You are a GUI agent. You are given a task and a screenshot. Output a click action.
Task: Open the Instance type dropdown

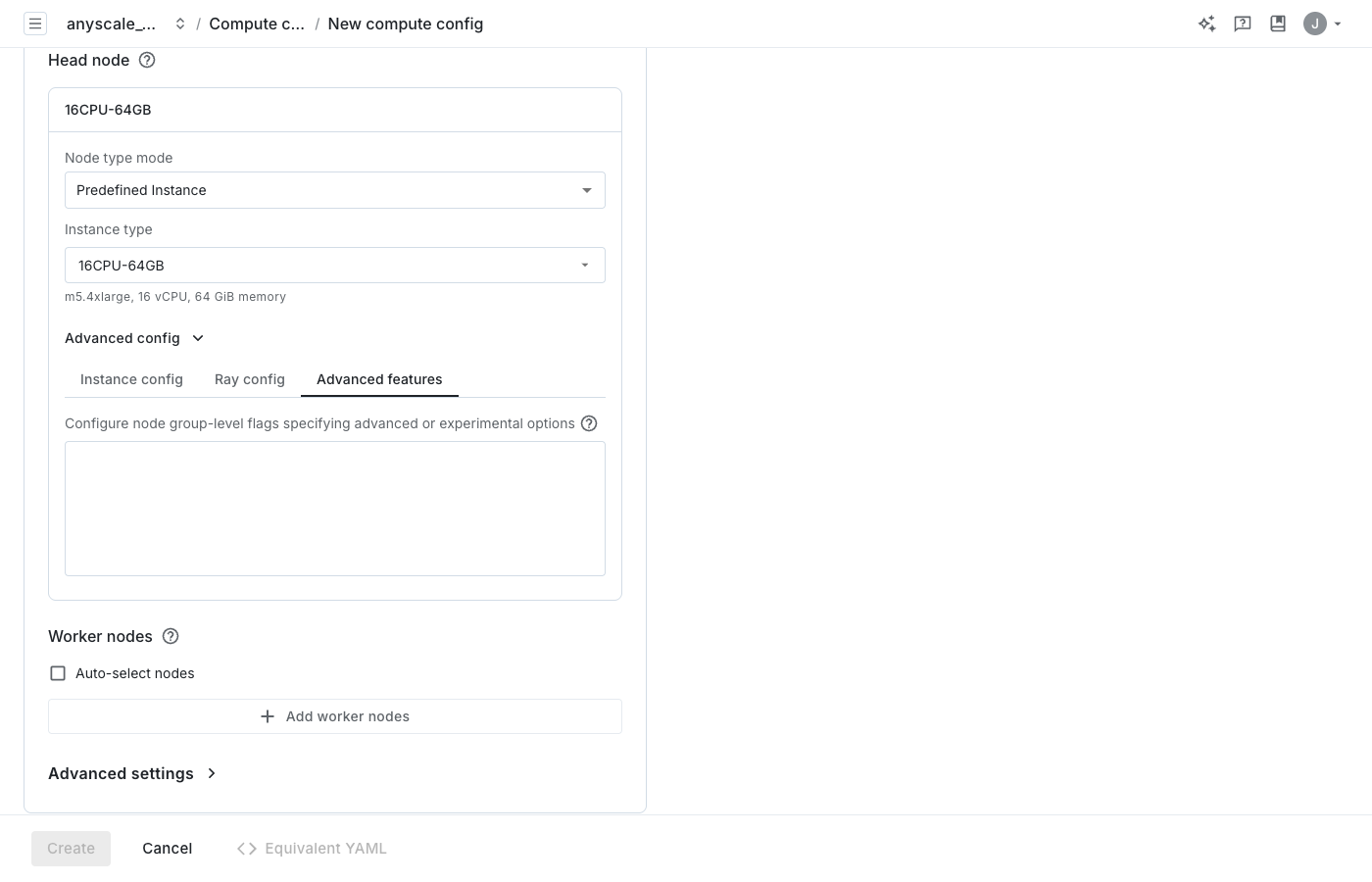(334, 266)
